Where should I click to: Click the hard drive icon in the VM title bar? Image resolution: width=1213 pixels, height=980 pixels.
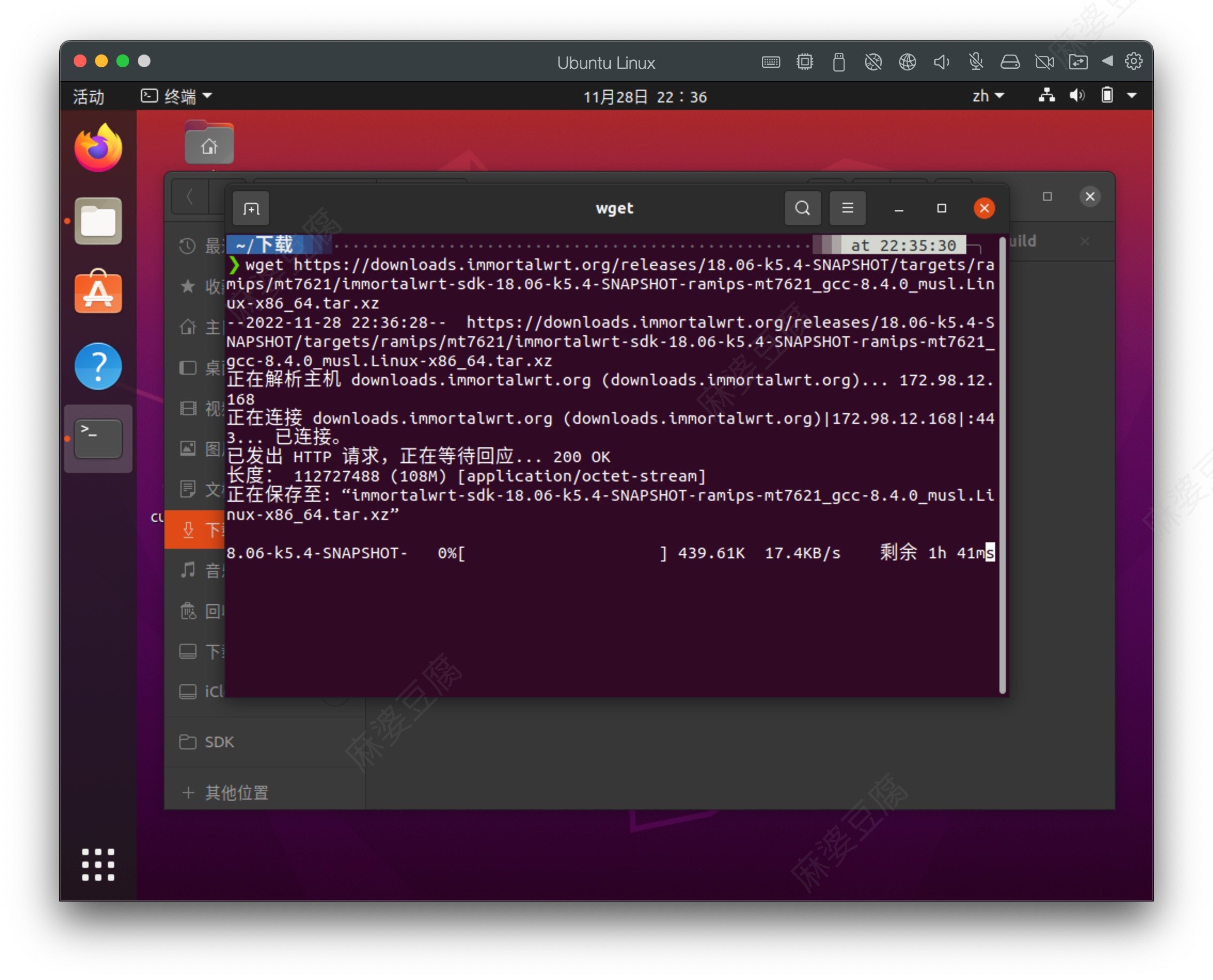tap(1010, 61)
